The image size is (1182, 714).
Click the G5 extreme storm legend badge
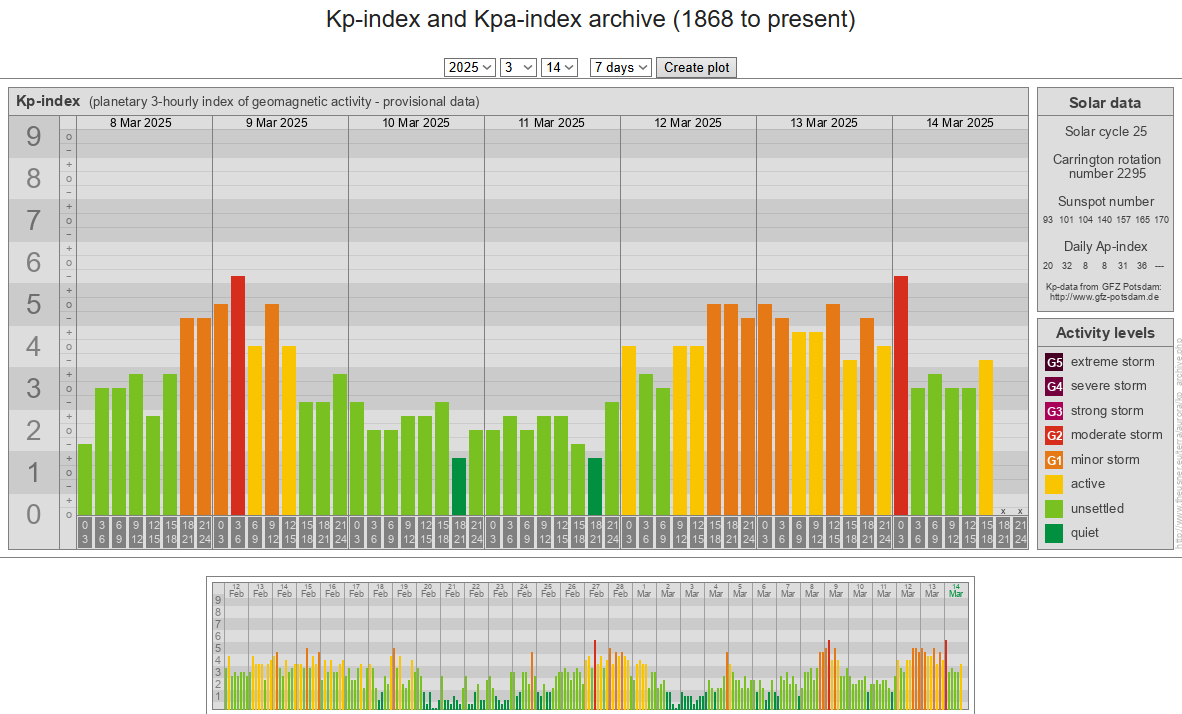click(x=1054, y=362)
